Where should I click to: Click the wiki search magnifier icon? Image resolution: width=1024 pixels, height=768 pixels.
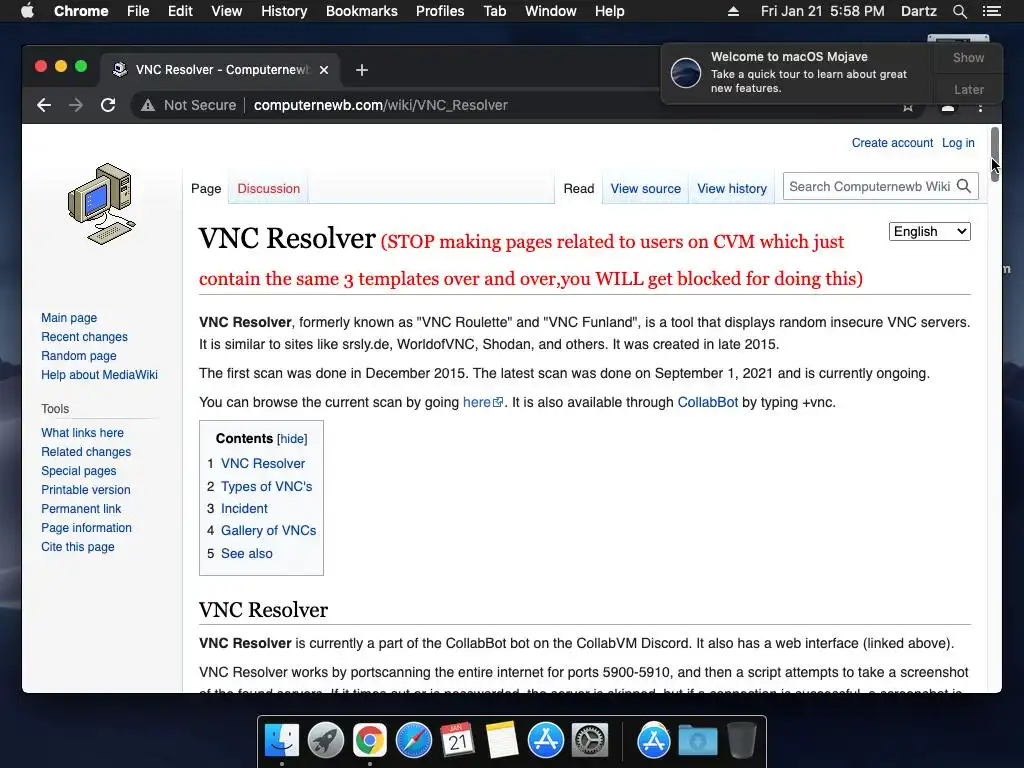pyautogui.click(x=964, y=186)
